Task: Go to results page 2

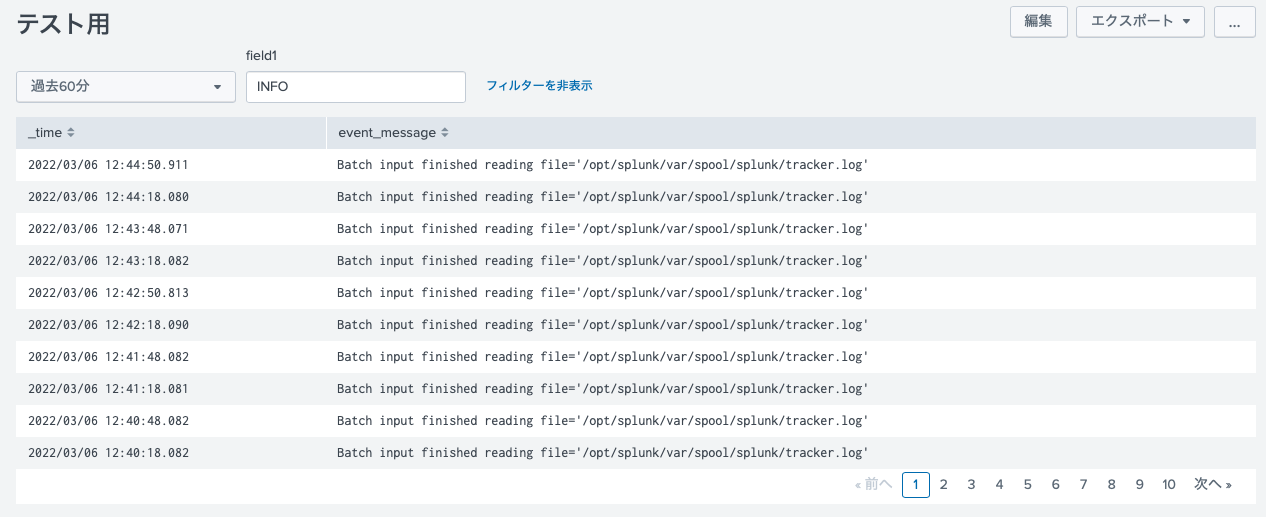Action: [x=943, y=484]
